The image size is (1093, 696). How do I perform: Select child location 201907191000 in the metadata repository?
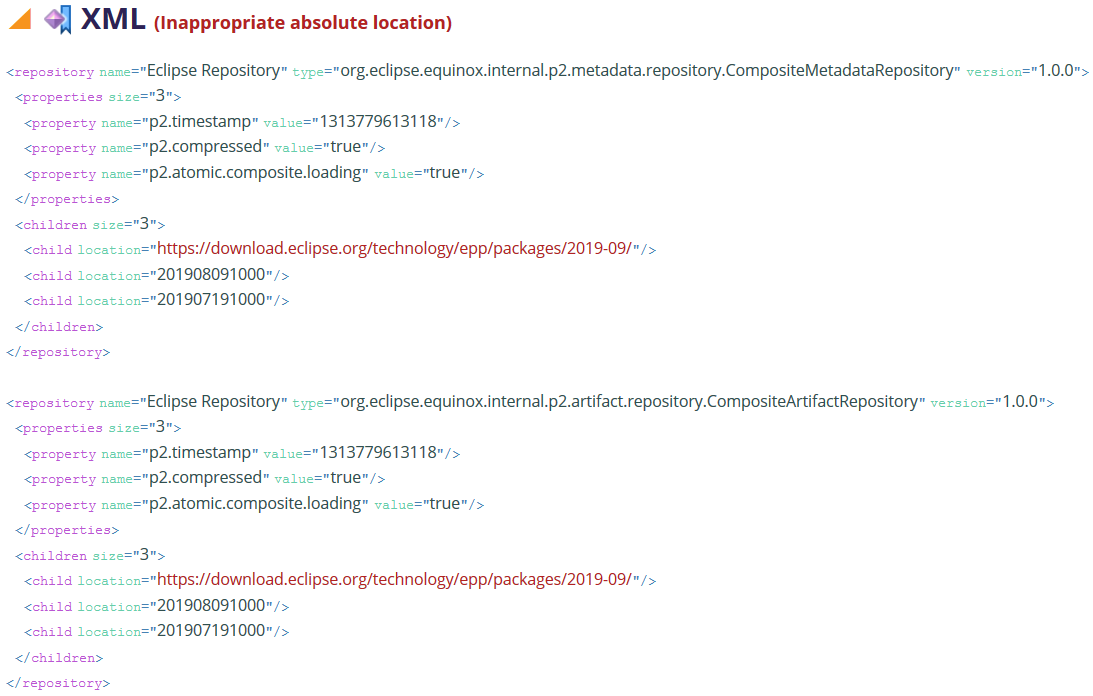click(211, 300)
